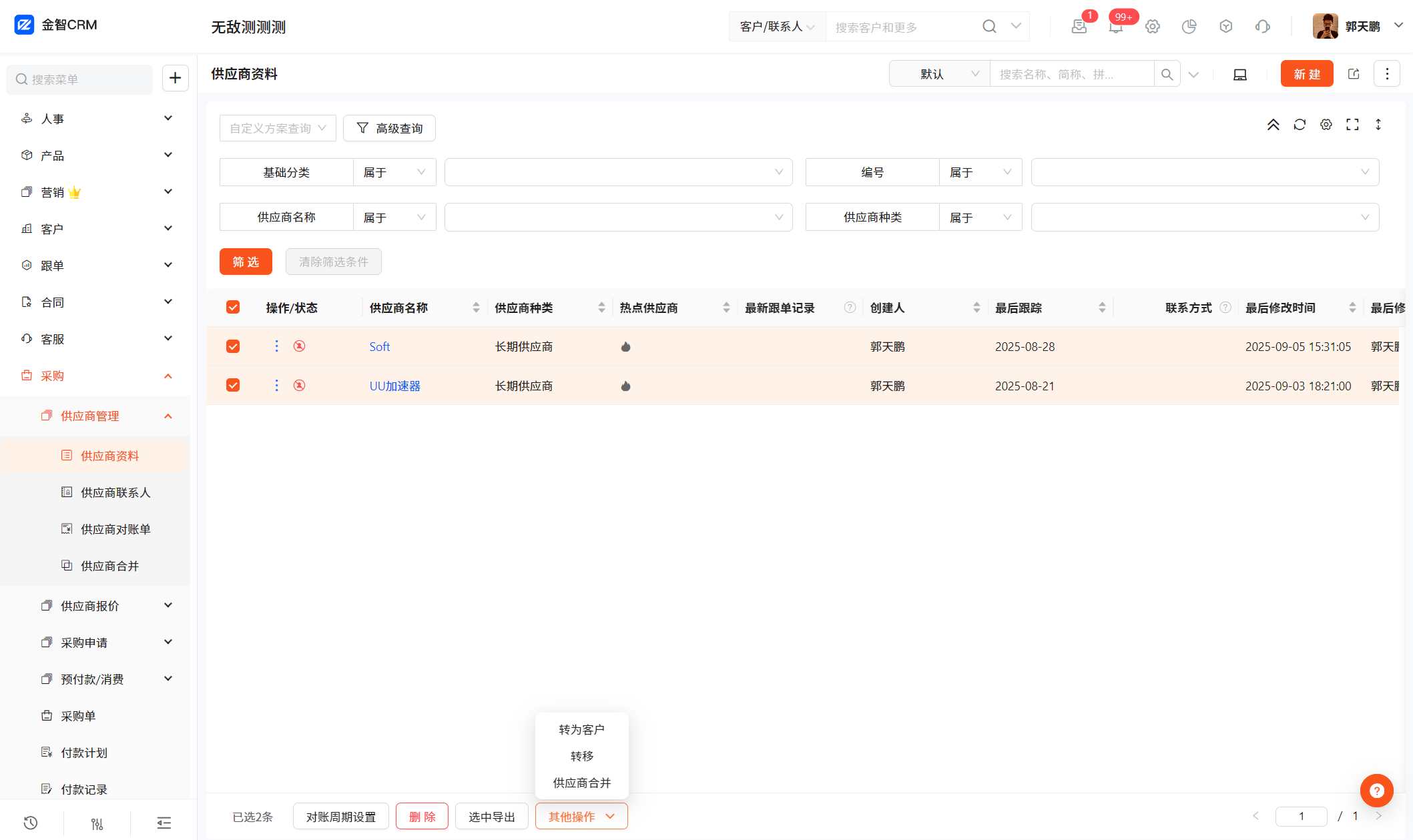This screenshot has width=1413, height=840.
Task: Open the table column settings gear icon
Action: tap(1326, 125)
